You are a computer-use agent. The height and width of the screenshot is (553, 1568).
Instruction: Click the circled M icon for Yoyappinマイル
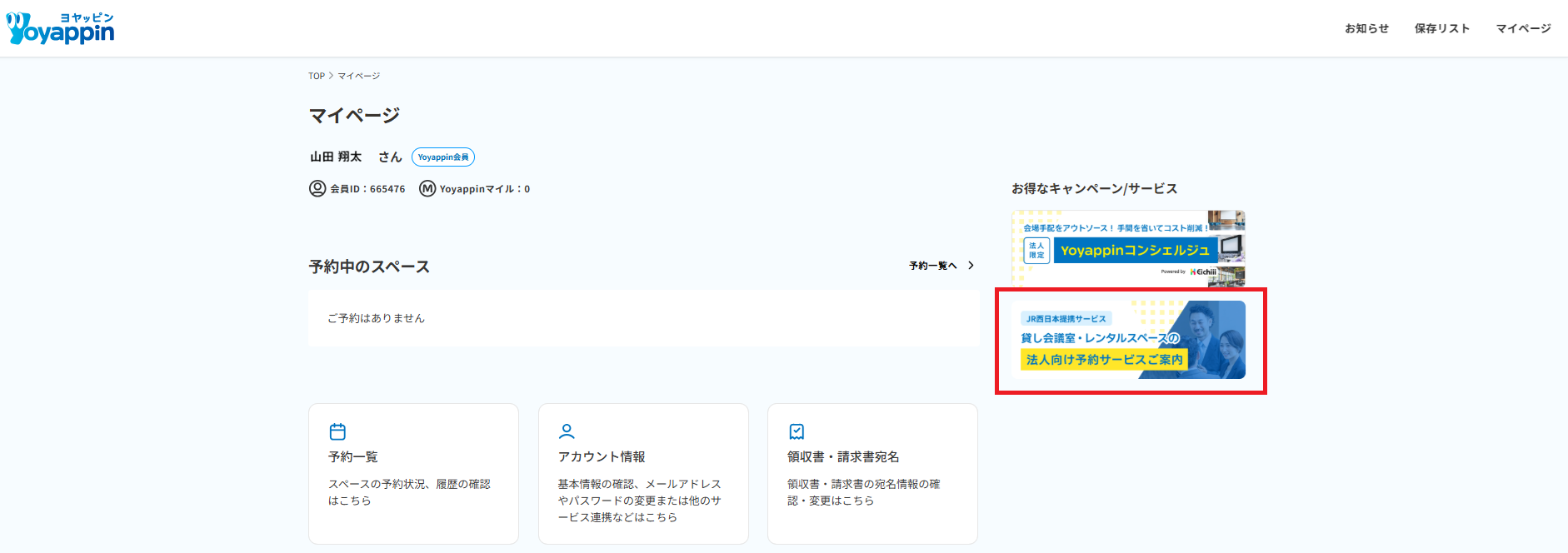pyautogui.click(x=427, y=188)
